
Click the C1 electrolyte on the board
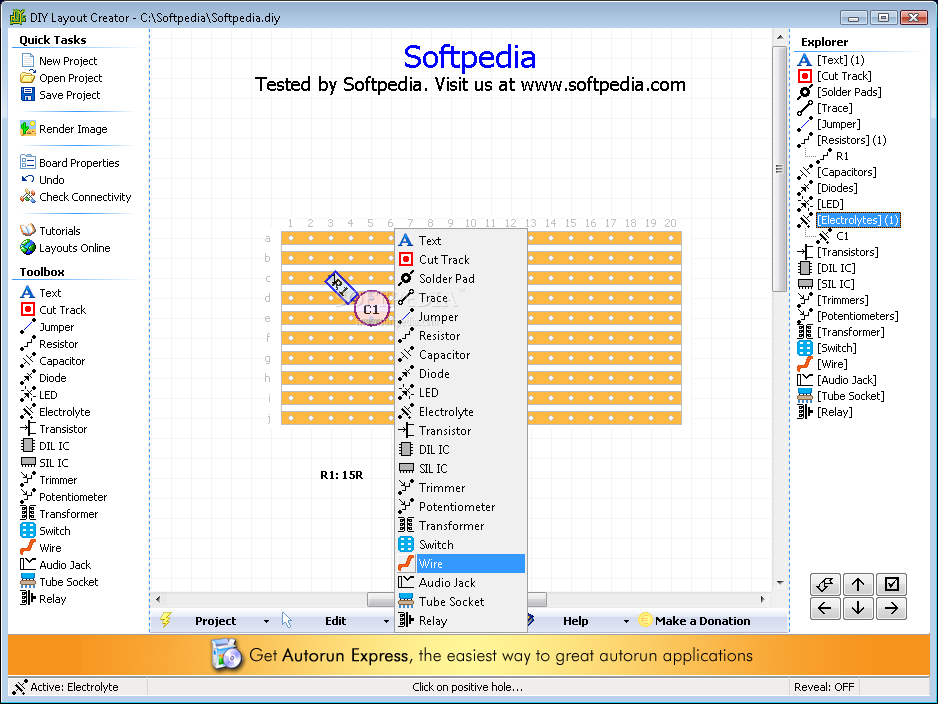[x=371, y=309]
